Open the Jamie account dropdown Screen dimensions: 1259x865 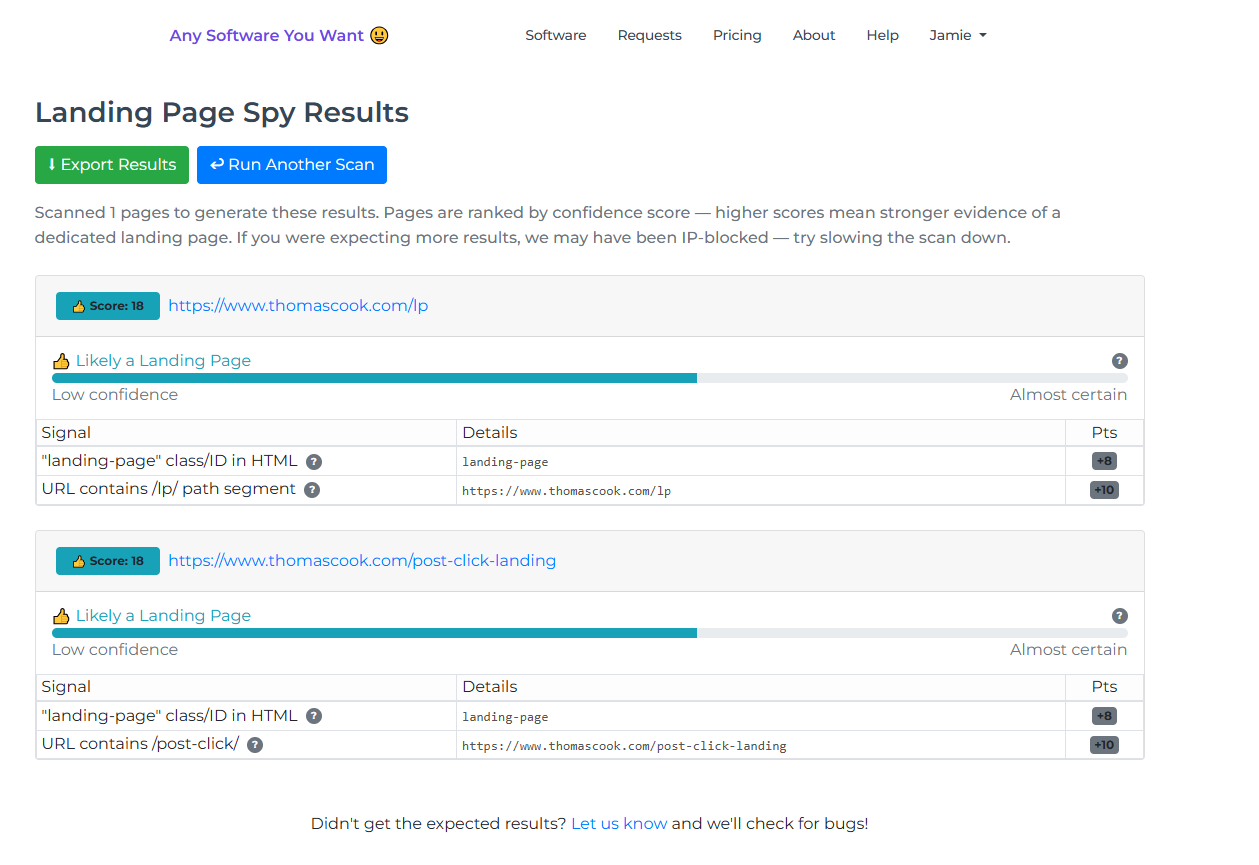[957, 35]
